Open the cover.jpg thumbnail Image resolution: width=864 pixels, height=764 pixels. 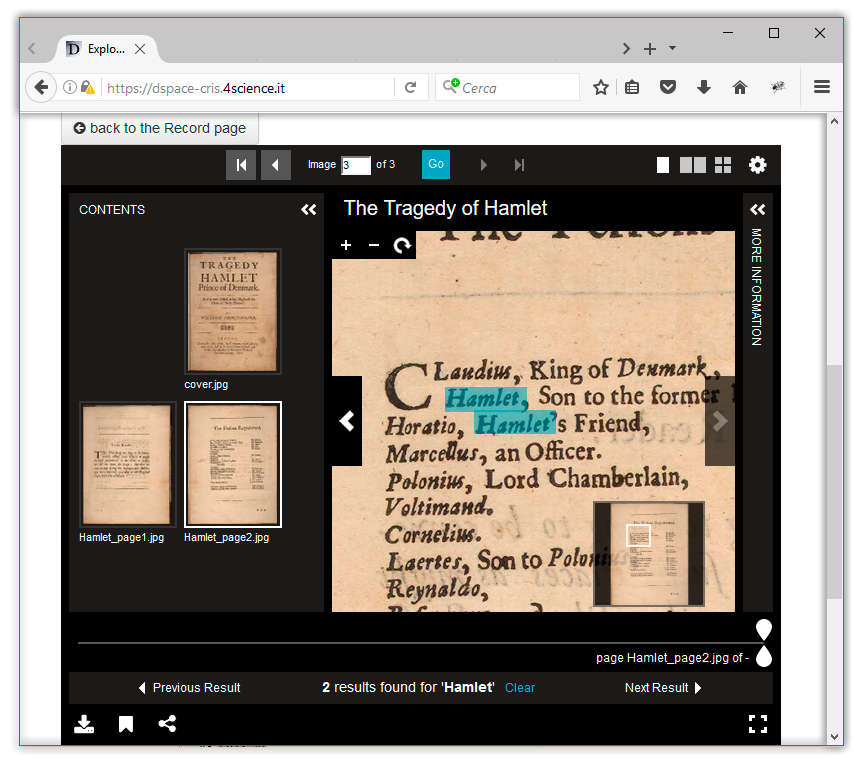[233, 311]
